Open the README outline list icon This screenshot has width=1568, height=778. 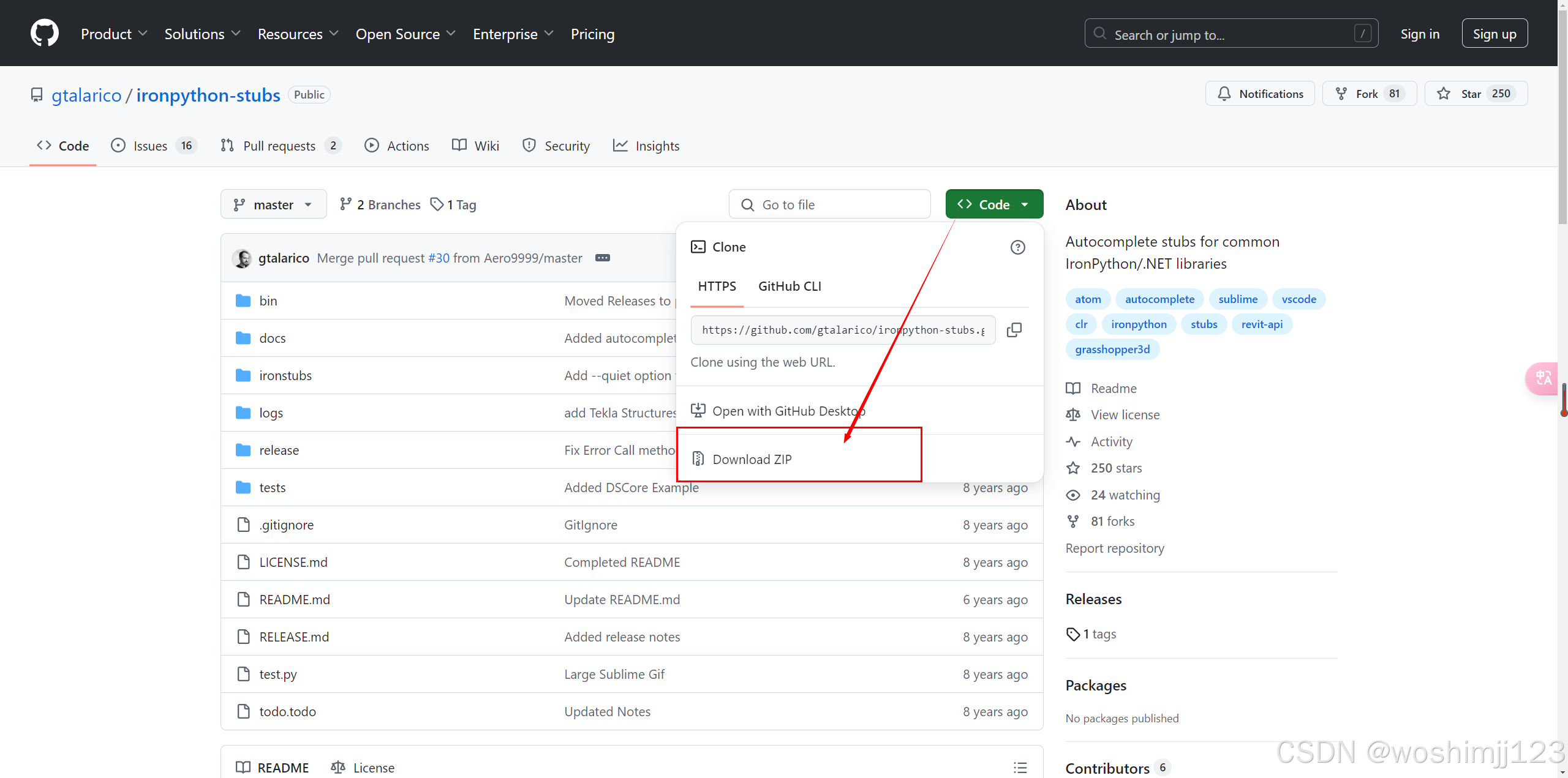click(1020, 768)
